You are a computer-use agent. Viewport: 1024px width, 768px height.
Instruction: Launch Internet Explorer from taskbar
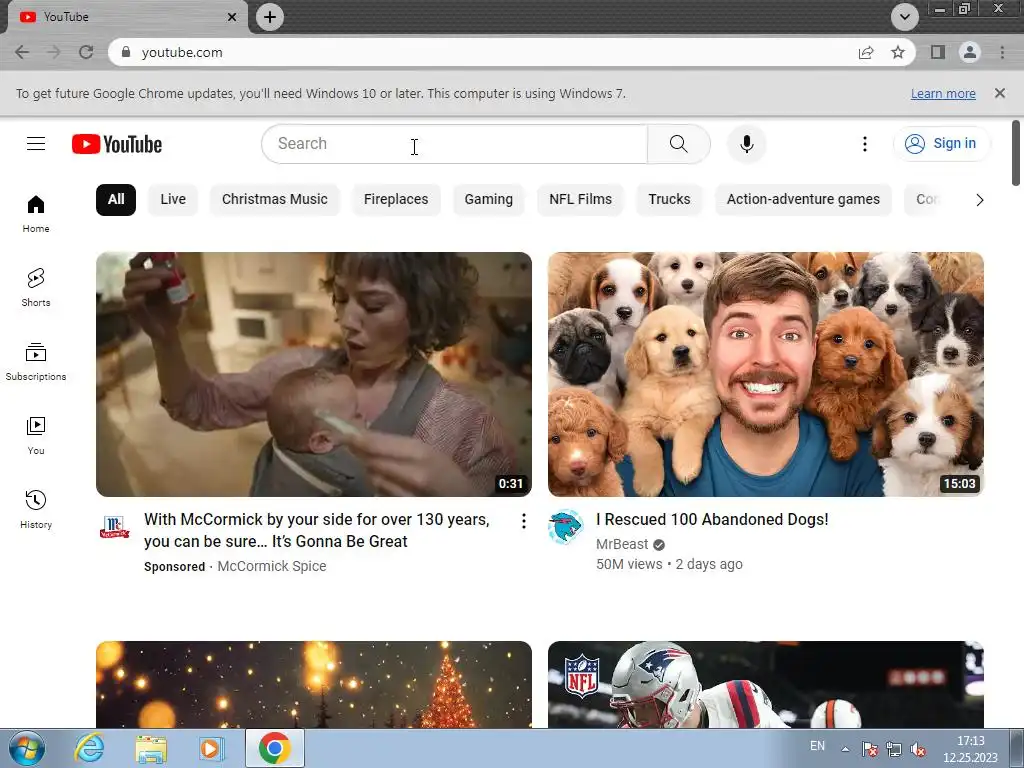pyautogui.click(x=89, y=748)
